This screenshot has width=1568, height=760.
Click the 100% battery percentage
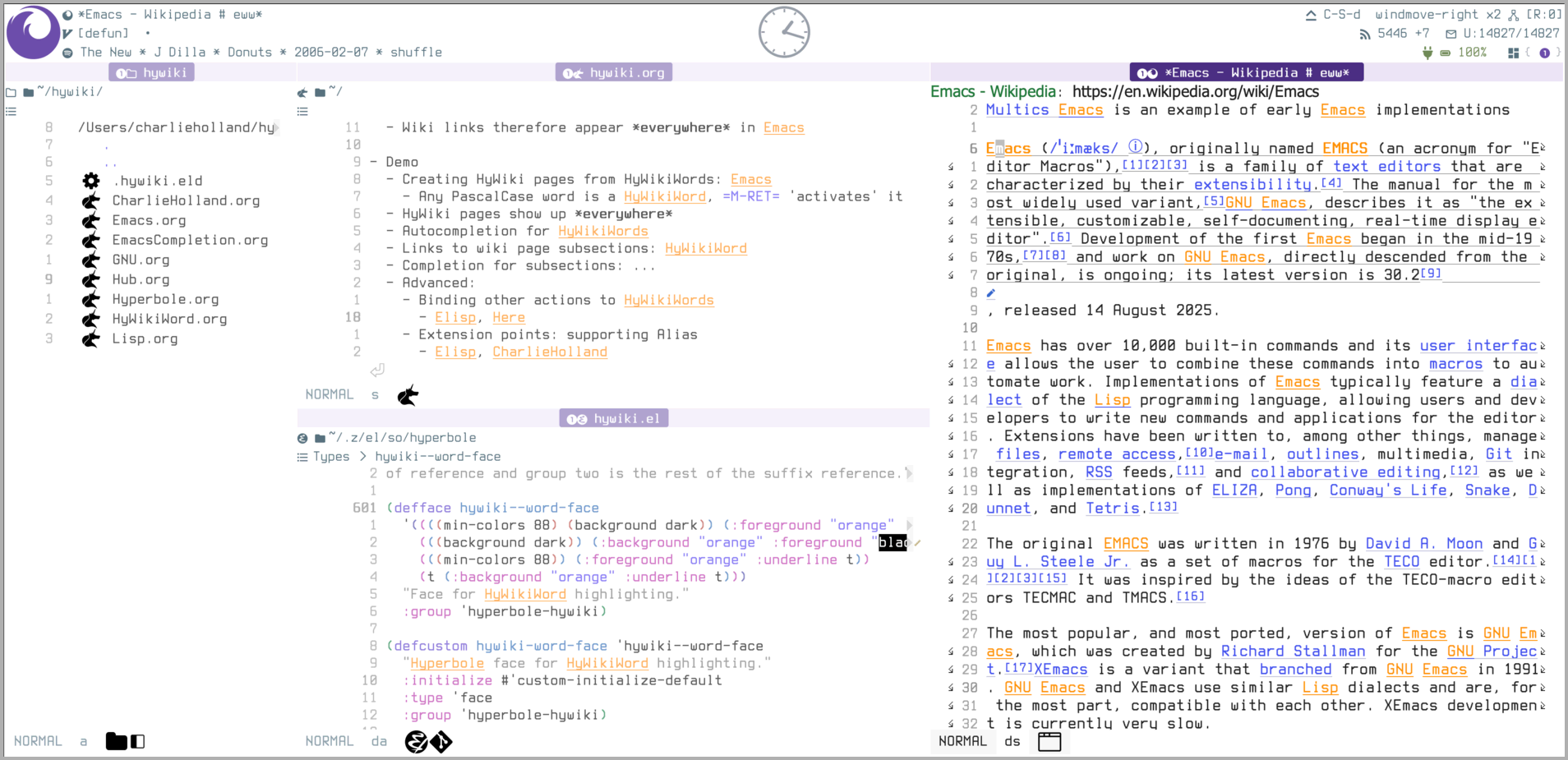[x=1472, y=53]
